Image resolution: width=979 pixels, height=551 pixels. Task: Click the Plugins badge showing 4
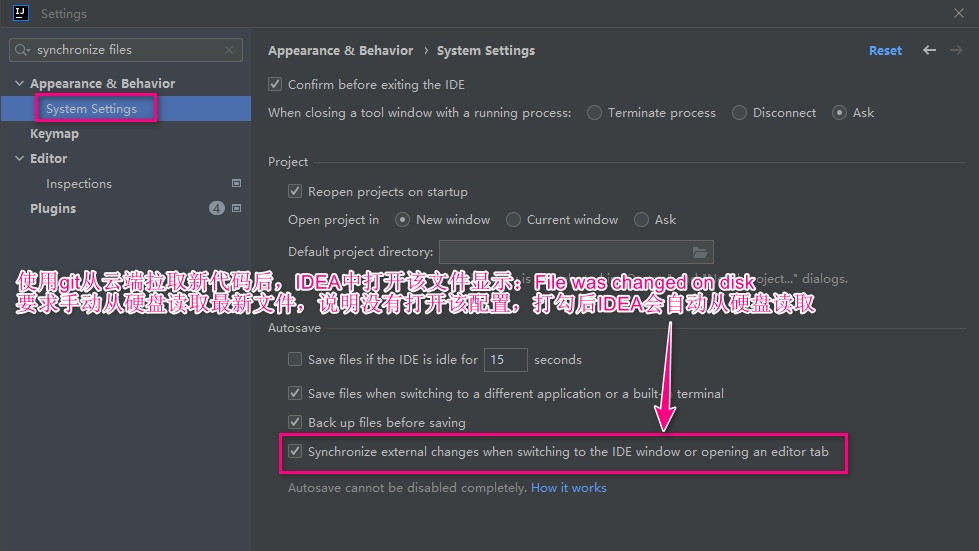(217, 208)
